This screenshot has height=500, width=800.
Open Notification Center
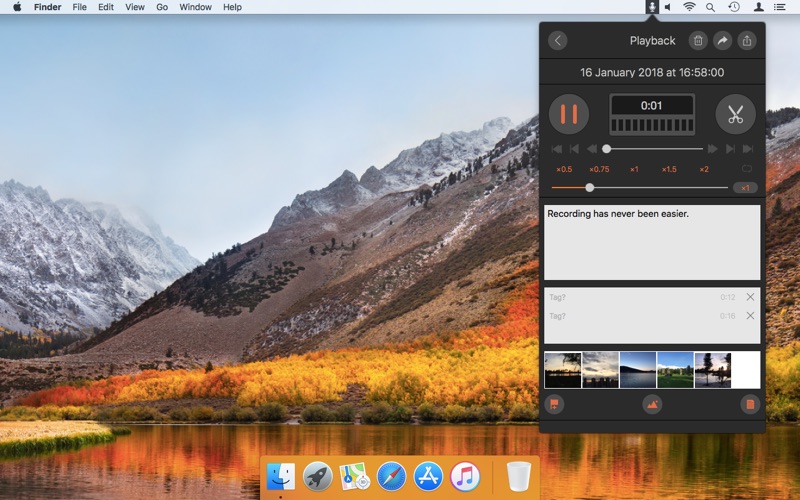pyautogui.click(x=780, y=7)
